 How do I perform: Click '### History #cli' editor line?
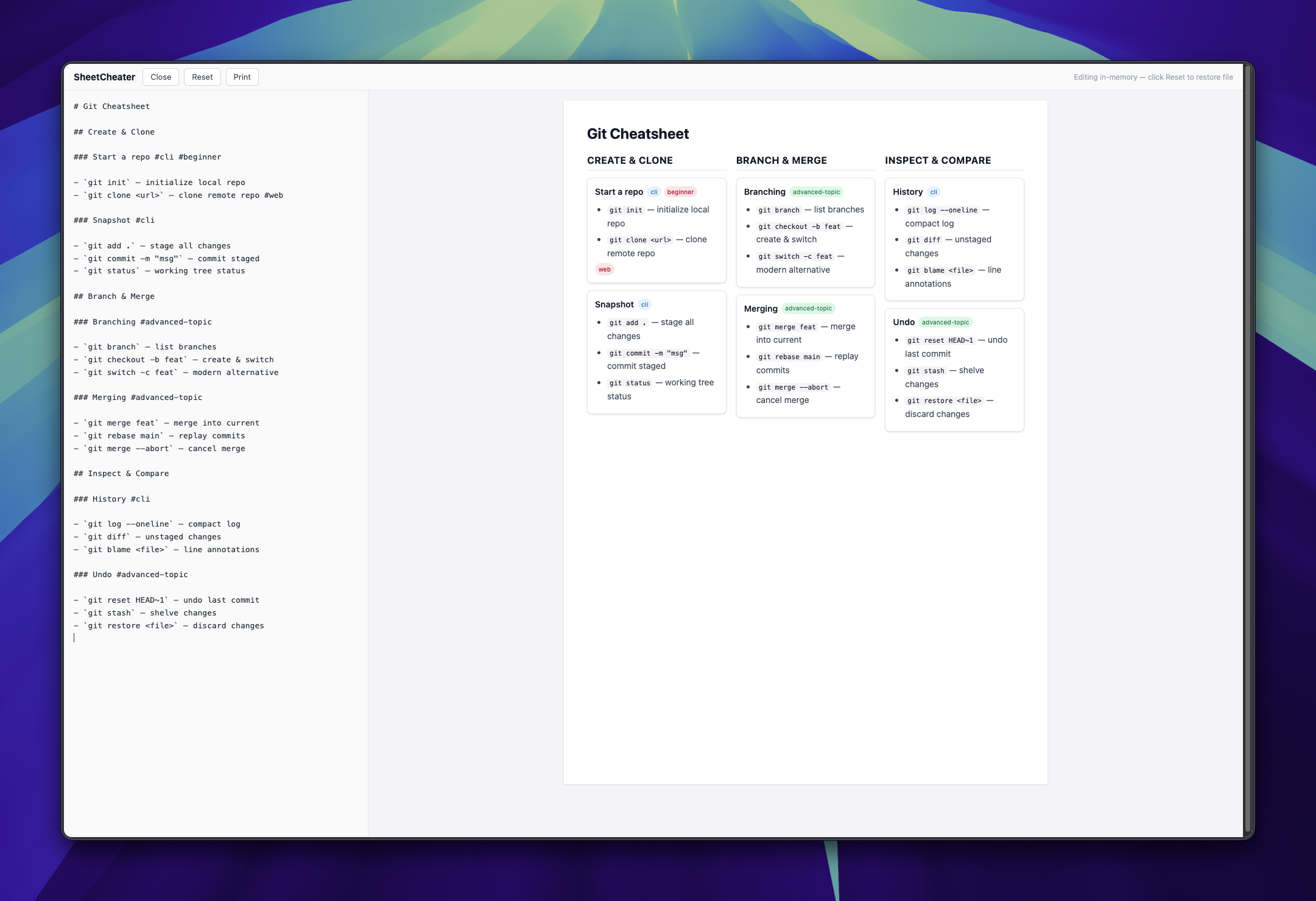111,499
